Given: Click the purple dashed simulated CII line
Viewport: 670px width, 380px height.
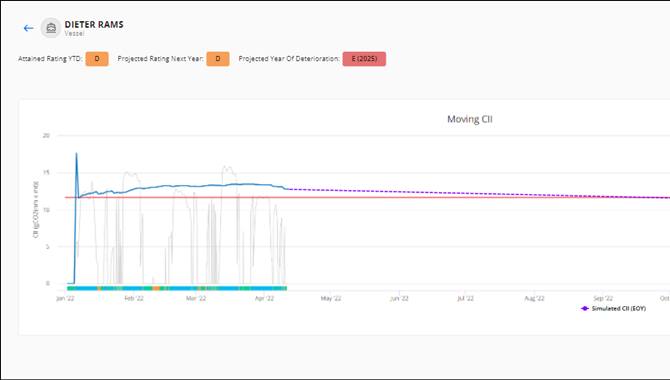Looking at the screenshot, I should click(470, 193).
